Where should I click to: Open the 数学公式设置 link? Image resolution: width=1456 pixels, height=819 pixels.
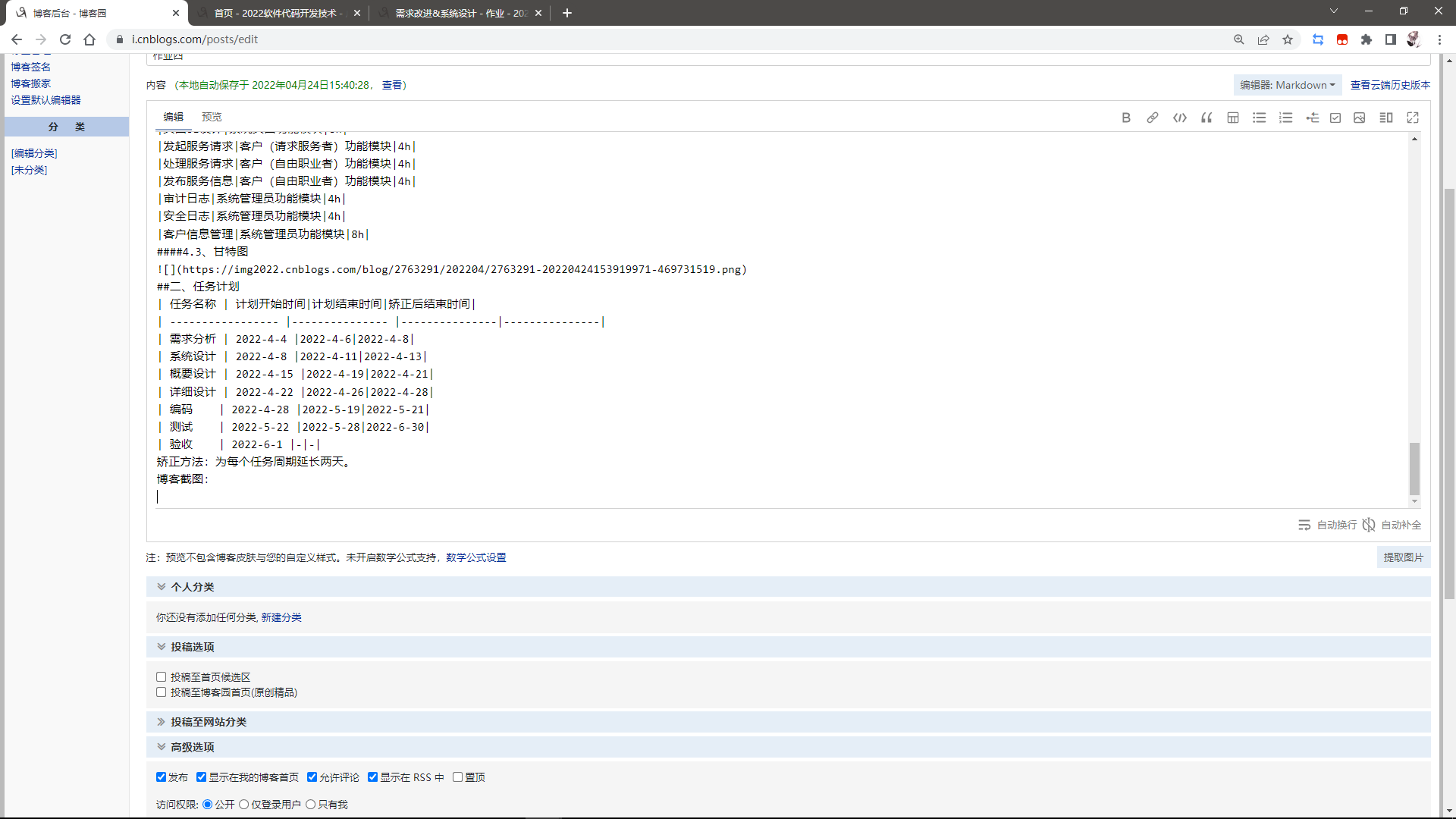475,557
